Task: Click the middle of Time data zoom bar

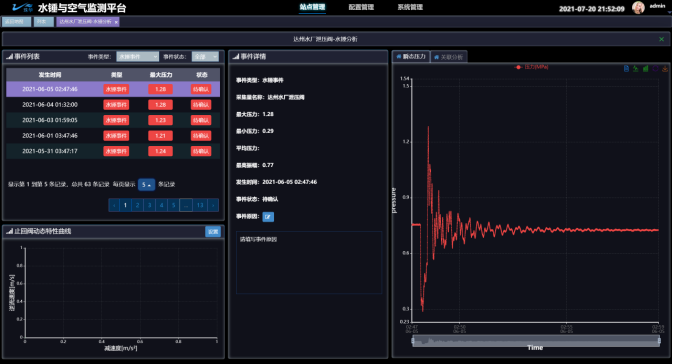Action: [x=536, y=341]
